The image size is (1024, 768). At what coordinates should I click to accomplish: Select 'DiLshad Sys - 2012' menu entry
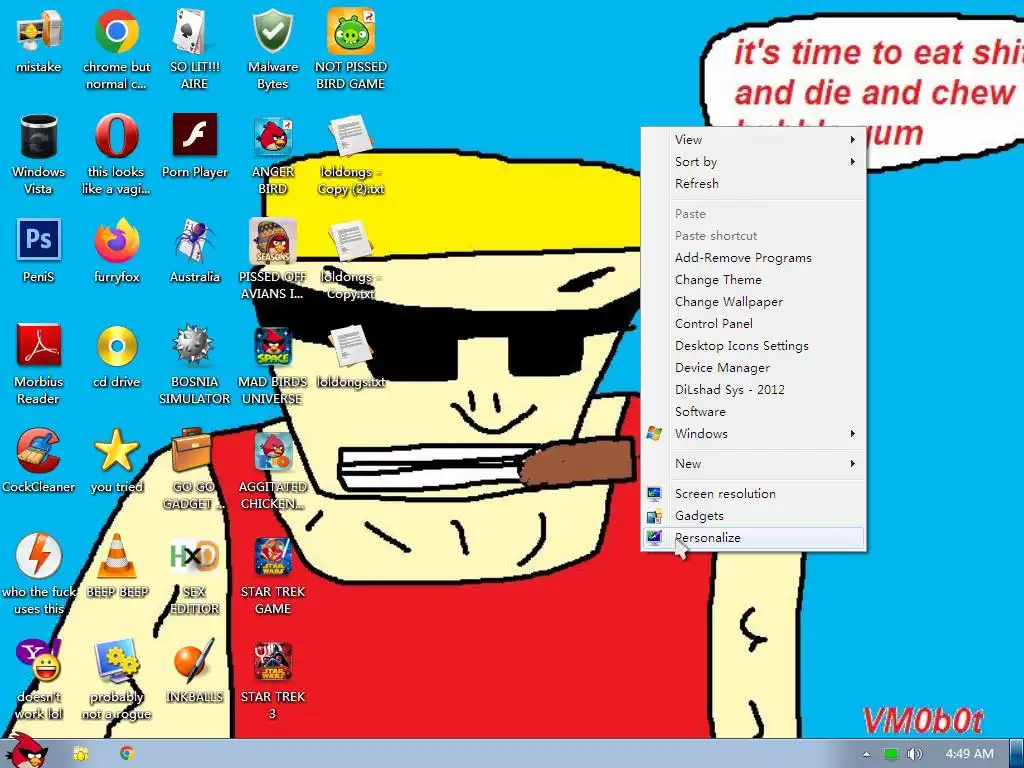coord(754,389)
